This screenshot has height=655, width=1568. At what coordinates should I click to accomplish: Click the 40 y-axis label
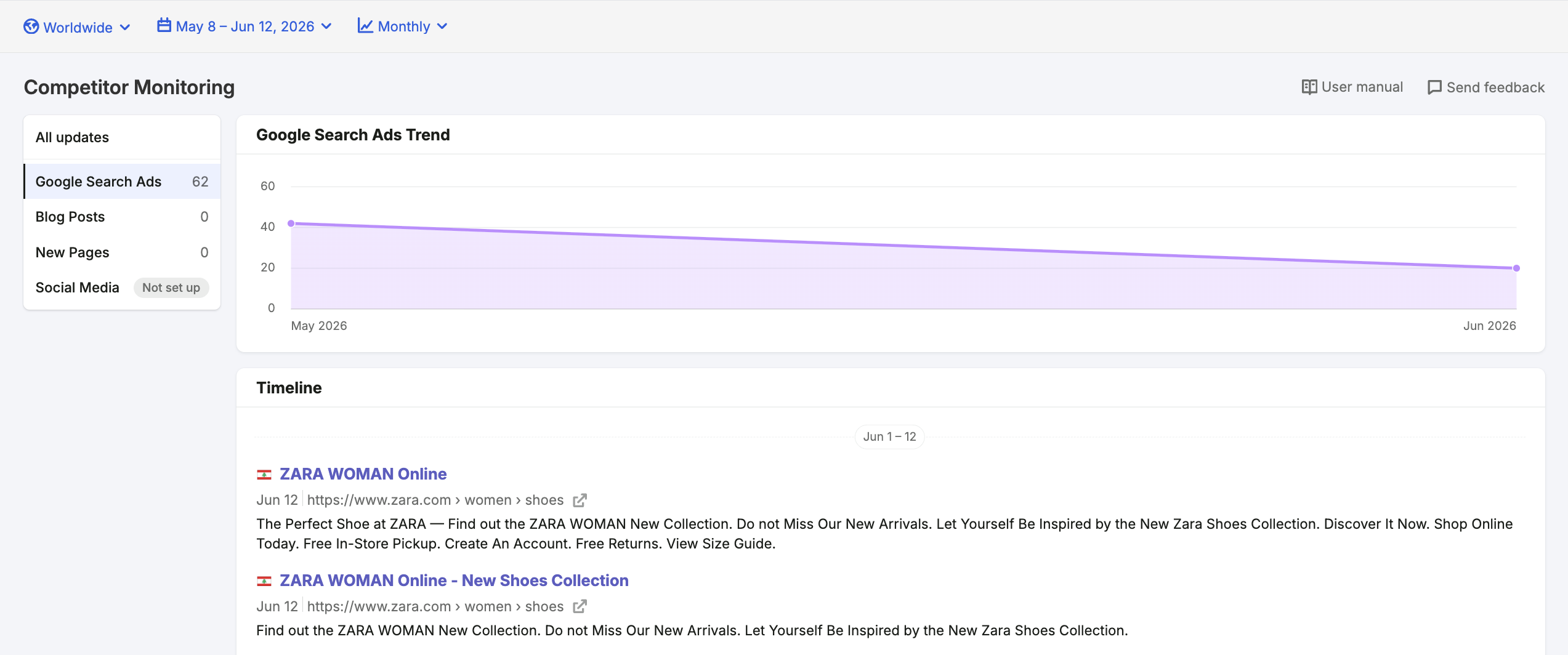[268, 227]
